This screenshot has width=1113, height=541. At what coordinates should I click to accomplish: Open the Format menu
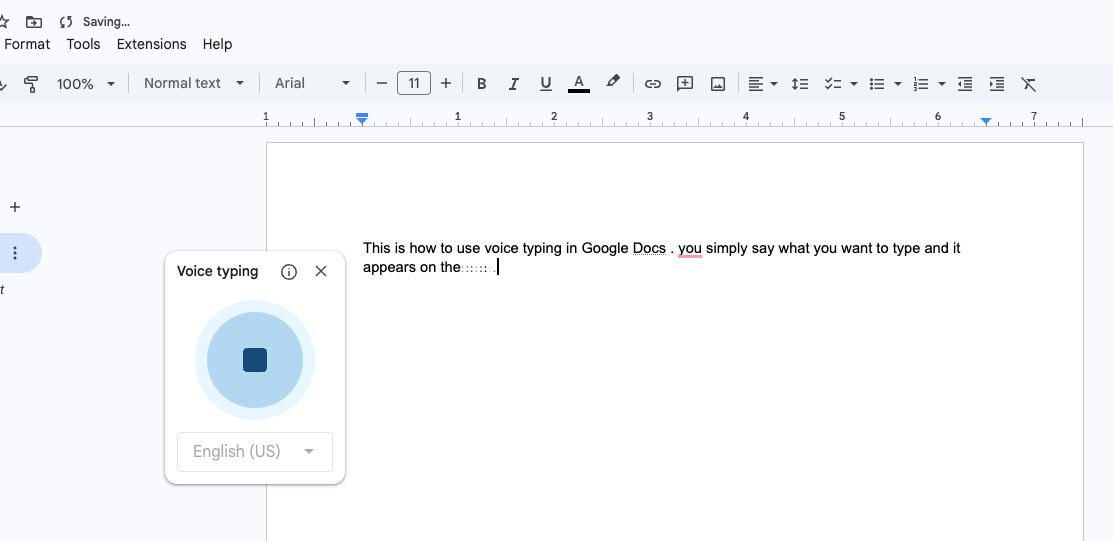[x=27, y=44]
